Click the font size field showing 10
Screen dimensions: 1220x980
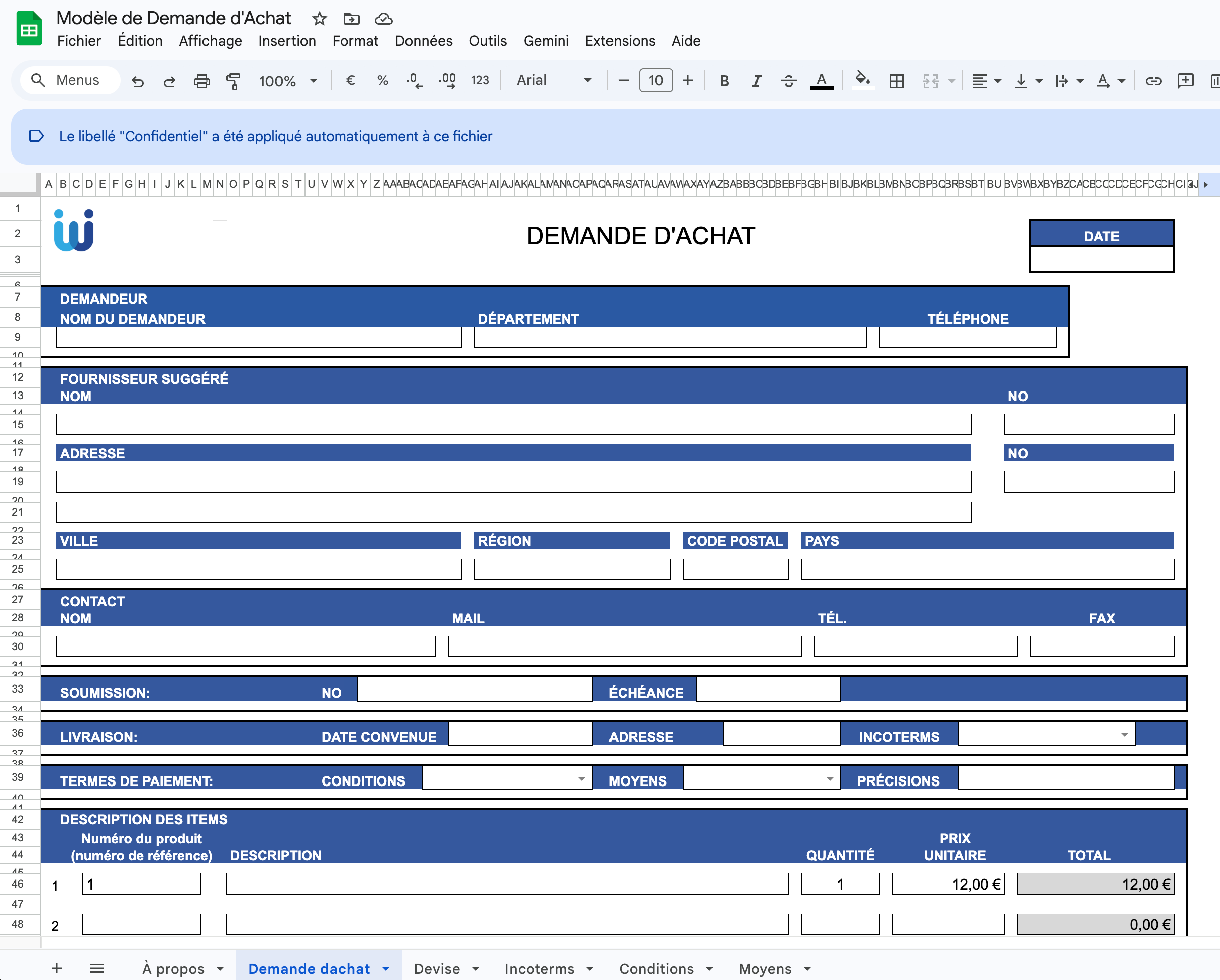[655, 80]
